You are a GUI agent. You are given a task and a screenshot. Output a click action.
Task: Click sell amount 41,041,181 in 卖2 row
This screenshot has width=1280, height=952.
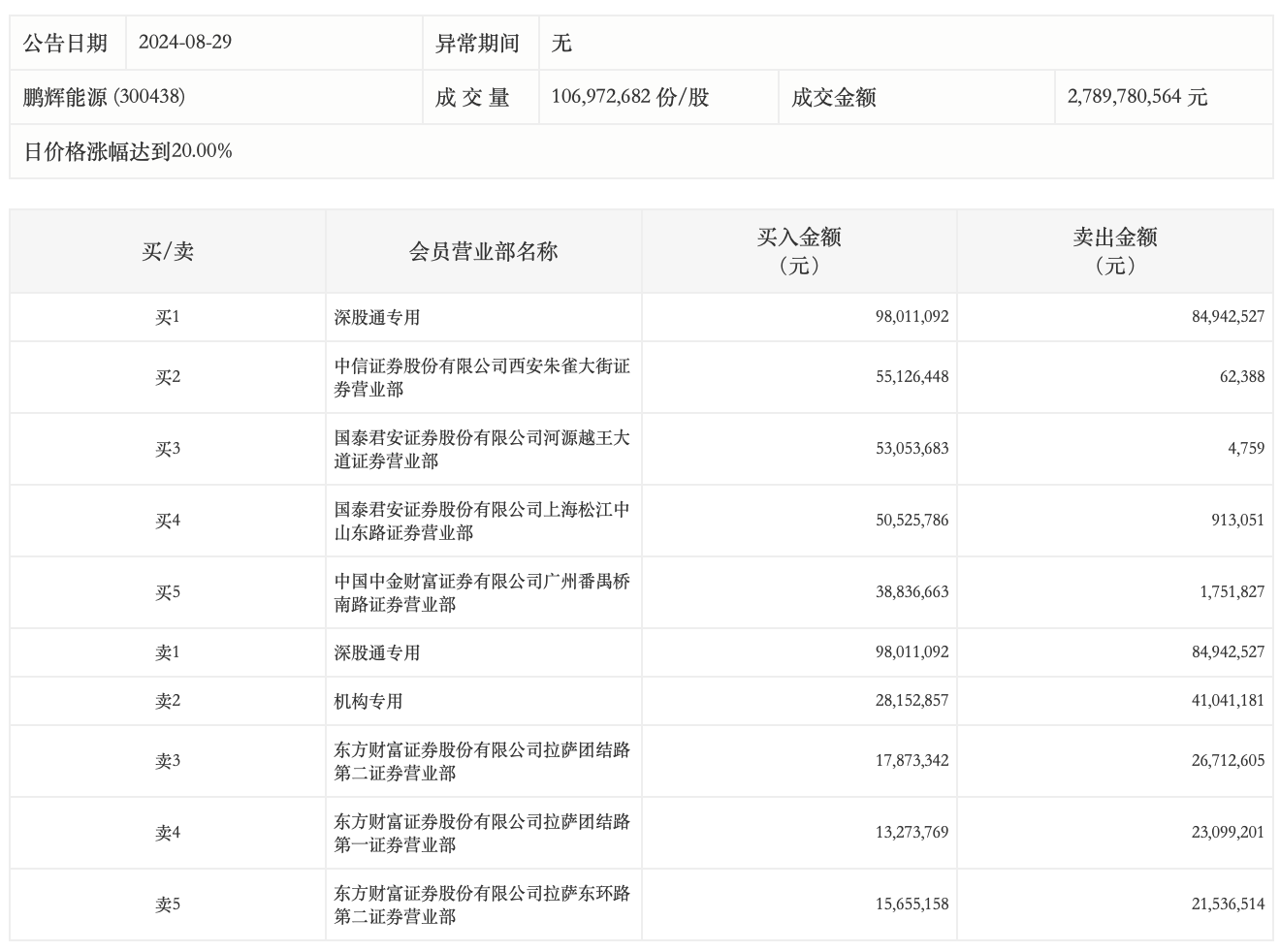(1228, 701)
